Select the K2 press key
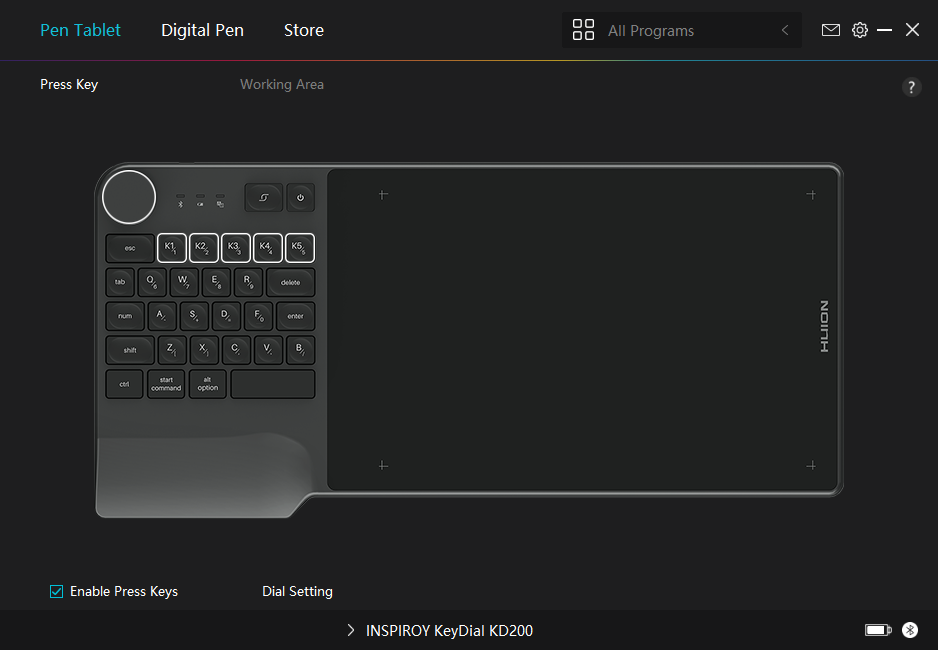The image size is (938, 650). click(203, 248)
